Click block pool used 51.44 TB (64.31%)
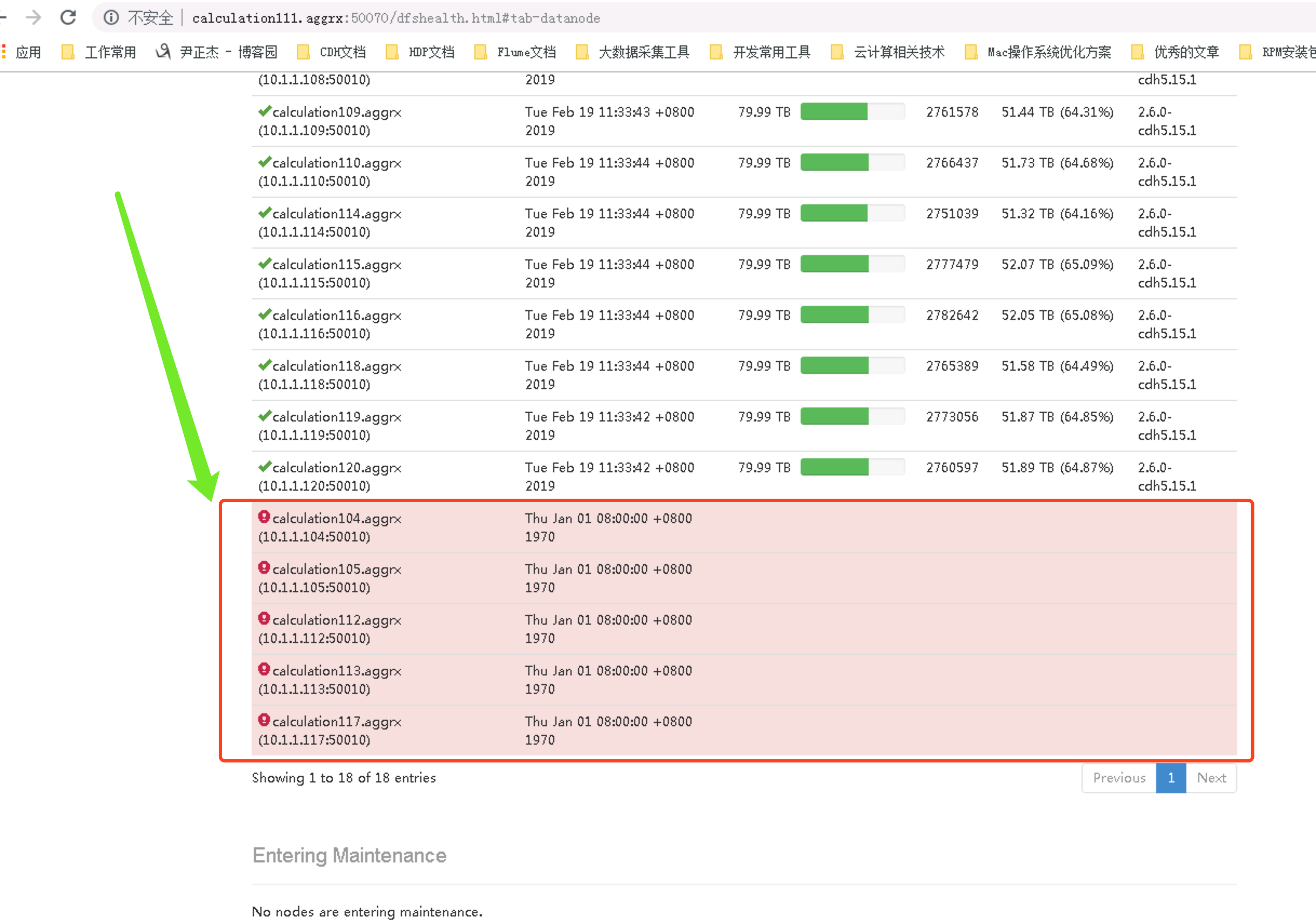The height and width of the screenshot is (924, 1316). point(1058,112)
